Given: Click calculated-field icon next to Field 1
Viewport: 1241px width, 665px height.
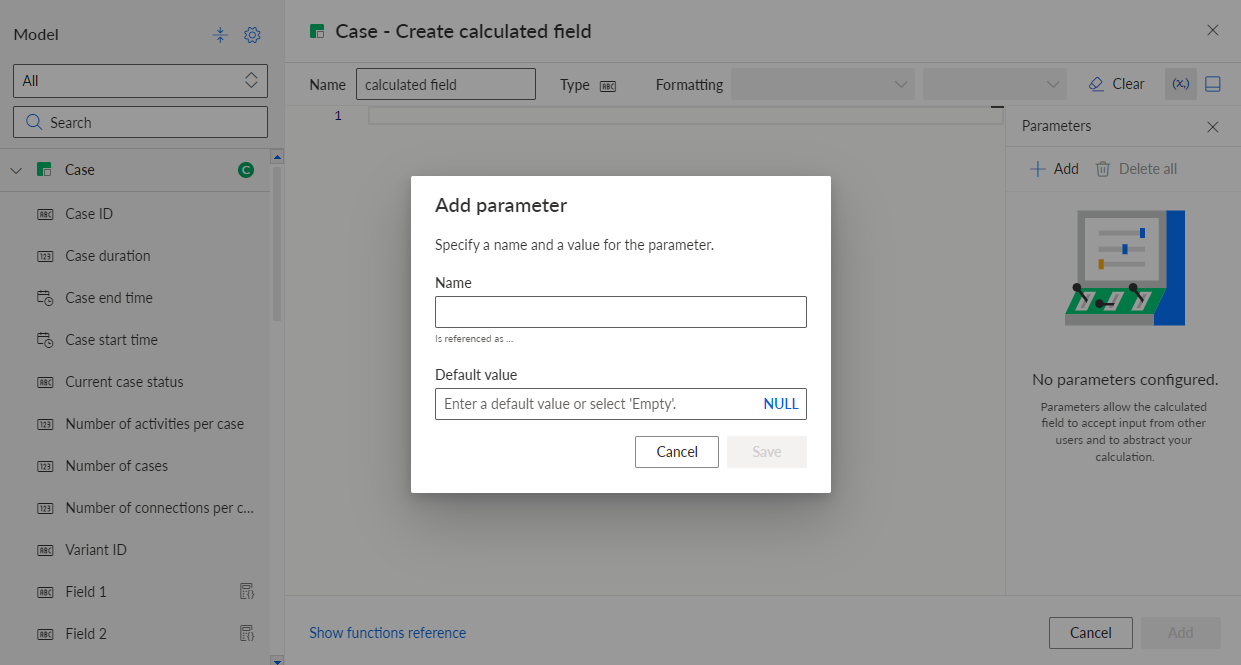Looking at the screenshot, I should click(x=247, y=592).
